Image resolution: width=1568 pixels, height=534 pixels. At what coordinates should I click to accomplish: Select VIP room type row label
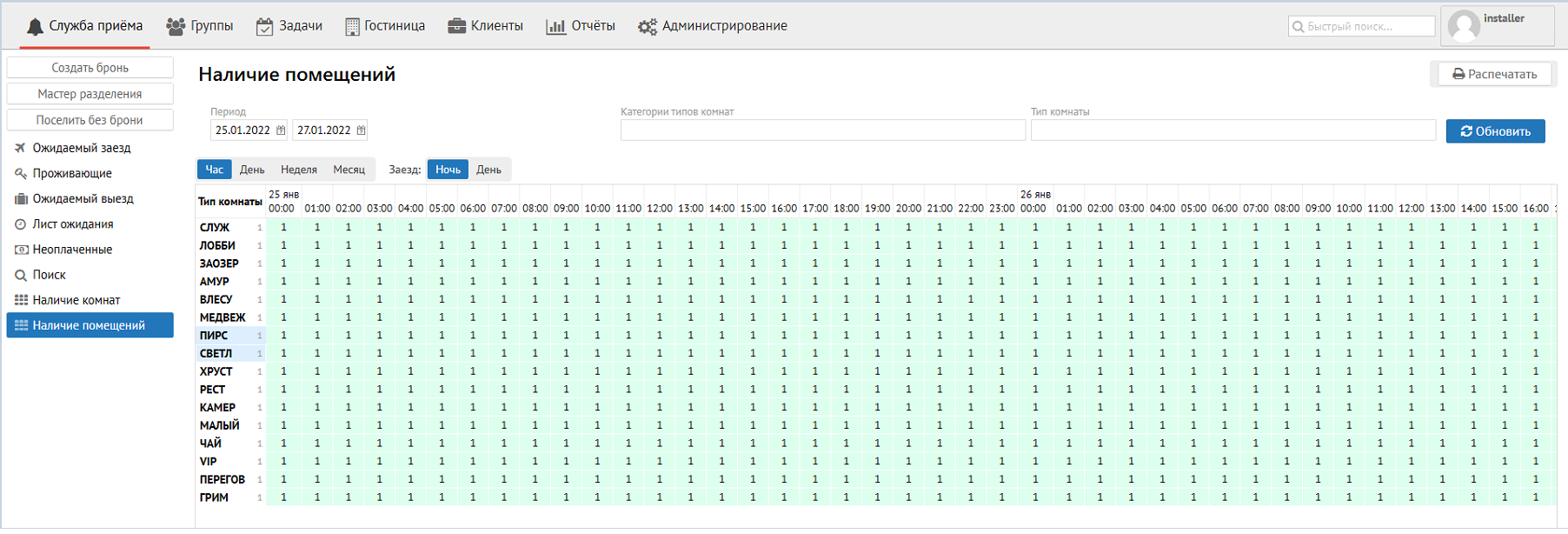coord(209,462)
